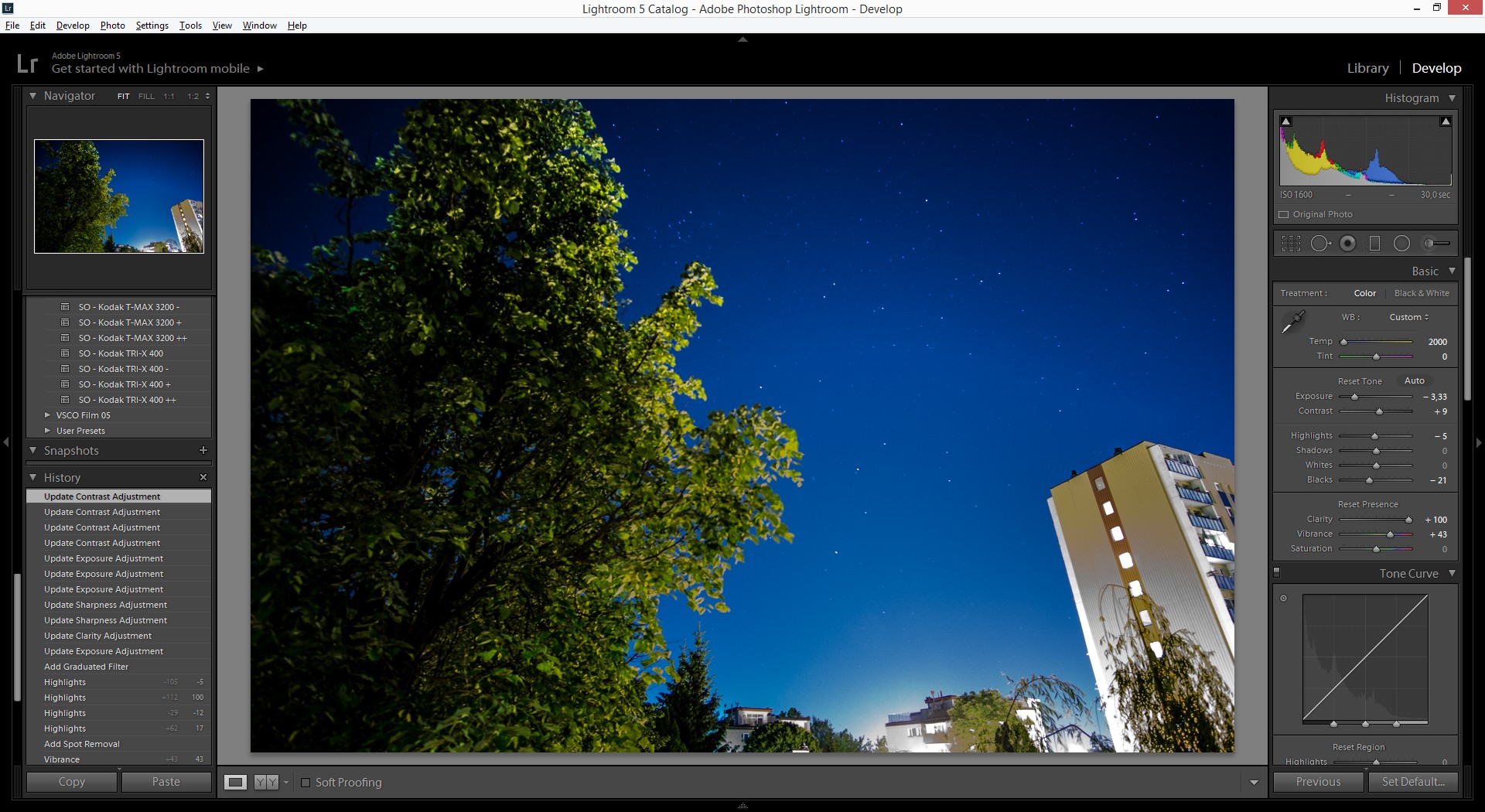Open the Tools menu
This screenshot has width=1485, height=812.
point(190,26)
